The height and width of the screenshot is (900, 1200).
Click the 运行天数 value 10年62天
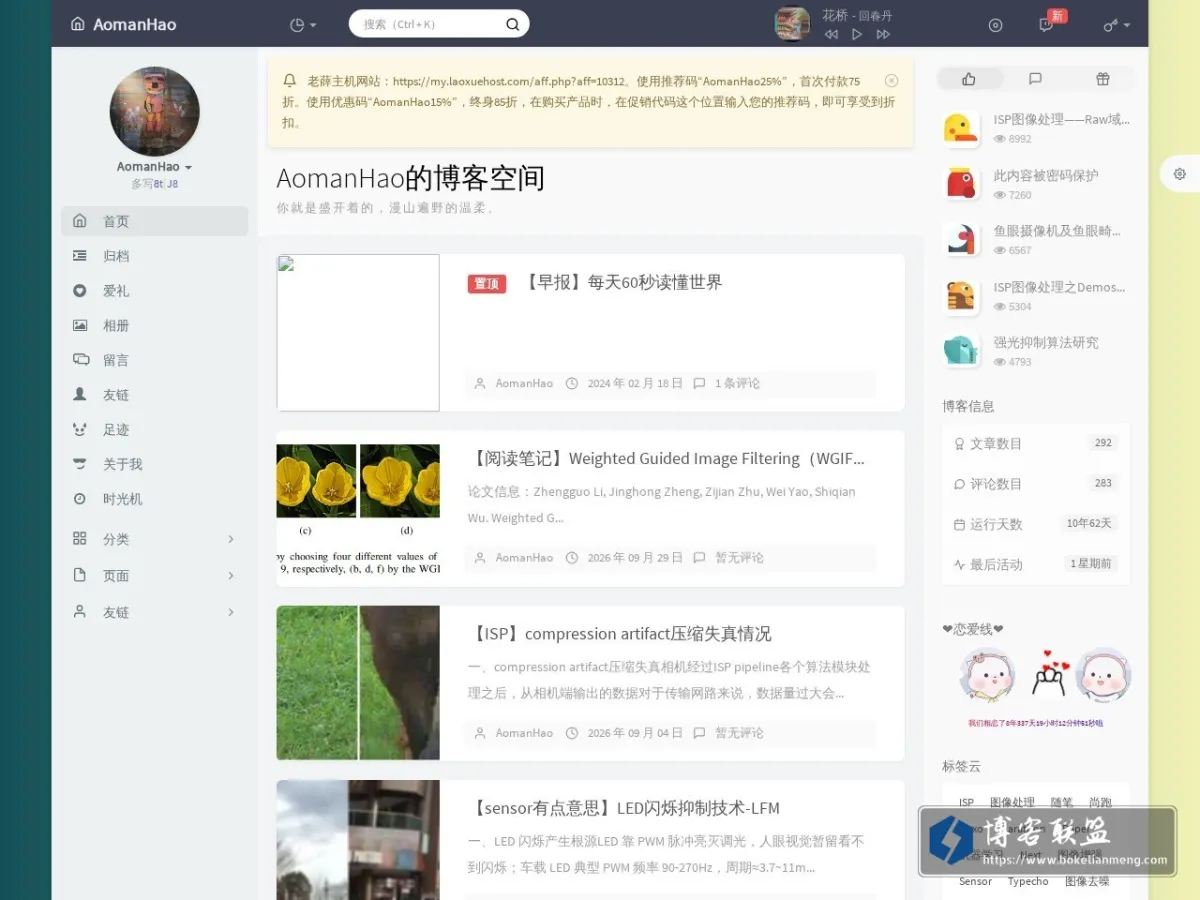pyautogui.click(x=1089, y=524)
